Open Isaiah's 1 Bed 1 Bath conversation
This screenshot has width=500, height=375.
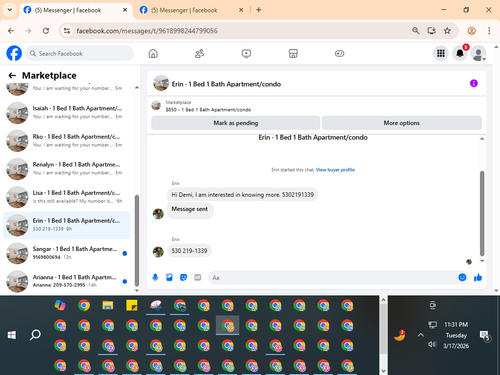point(67,113)
